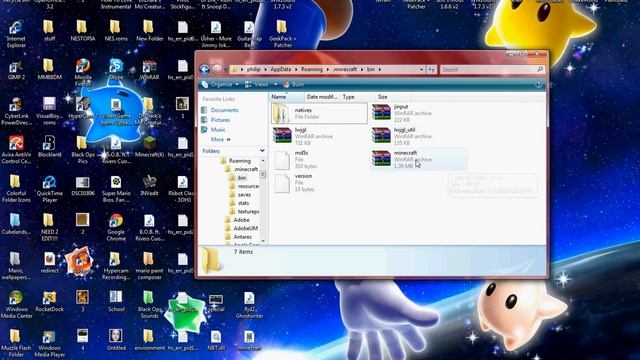This screenshot has width=640, height=360.
Task: Open QuickTime Player shortcut
Action: (49, 189)
